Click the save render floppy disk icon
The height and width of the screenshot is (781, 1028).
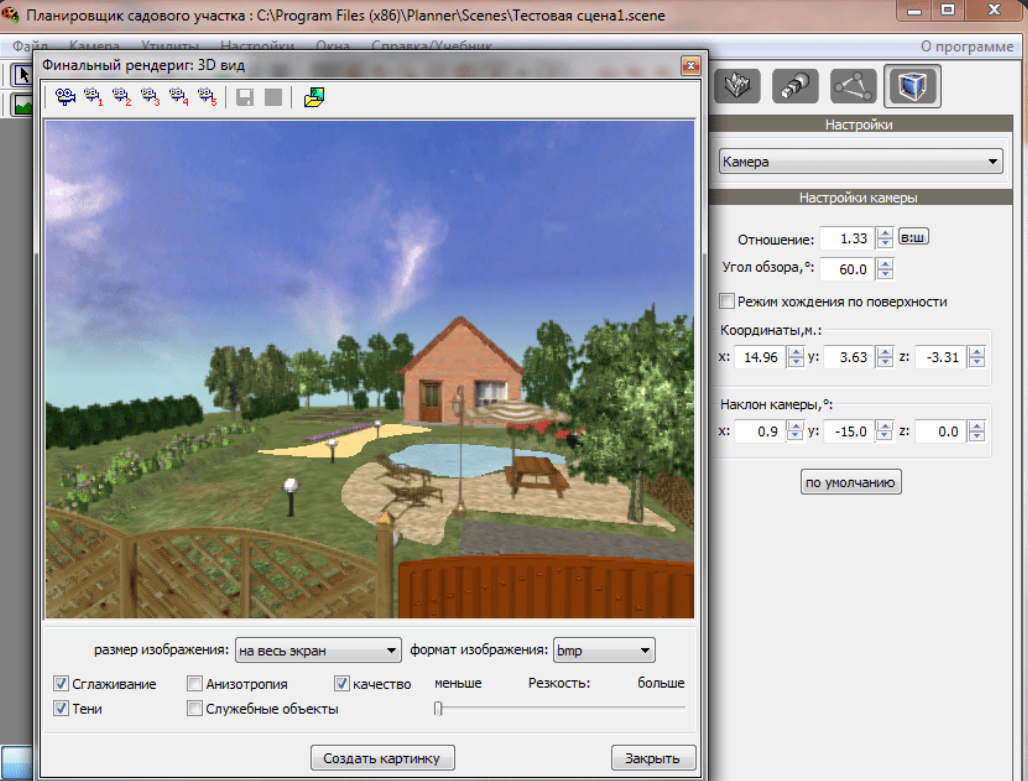tap(245, 98)
